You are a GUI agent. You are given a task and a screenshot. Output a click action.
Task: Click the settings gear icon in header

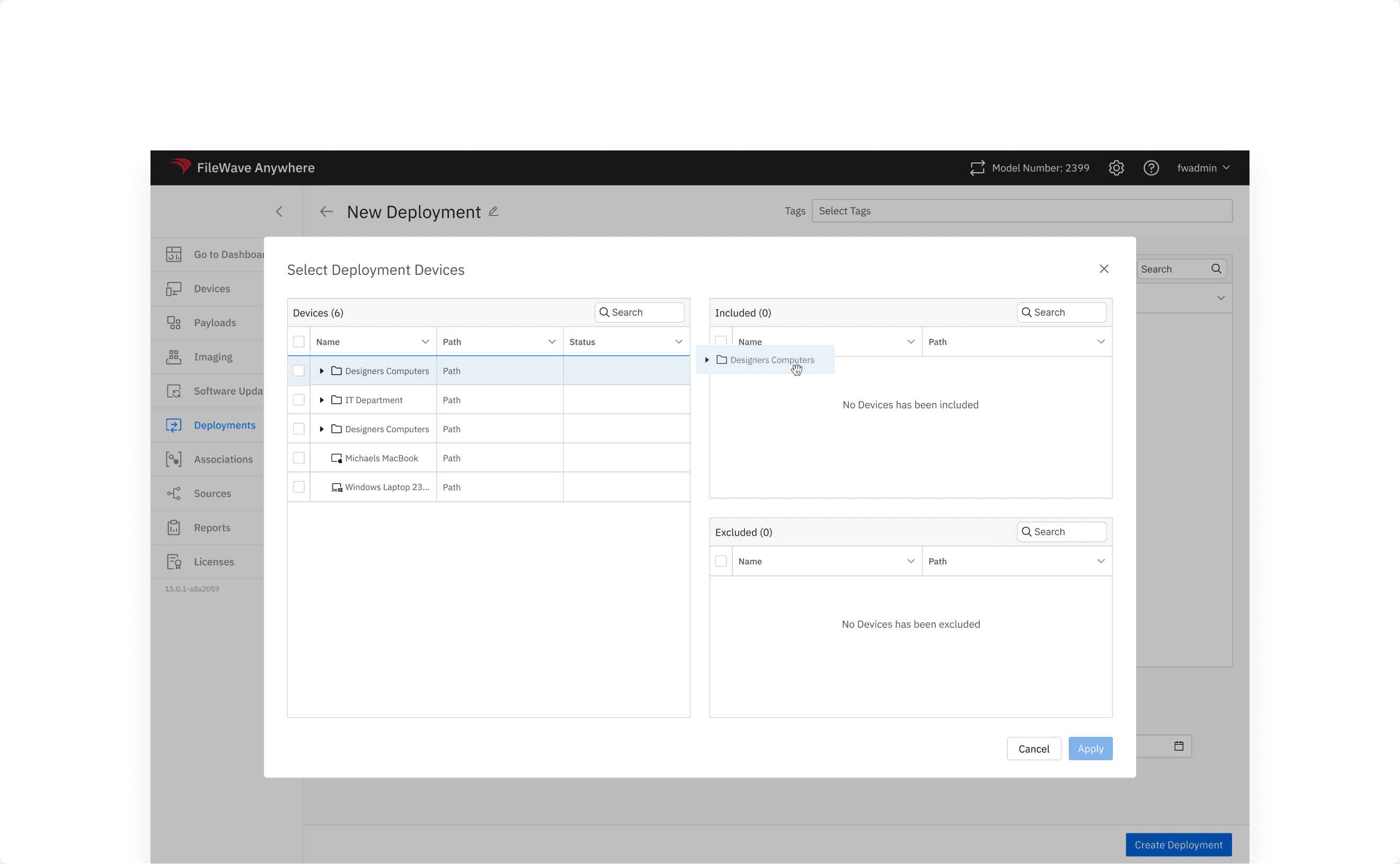[1116, 168]
